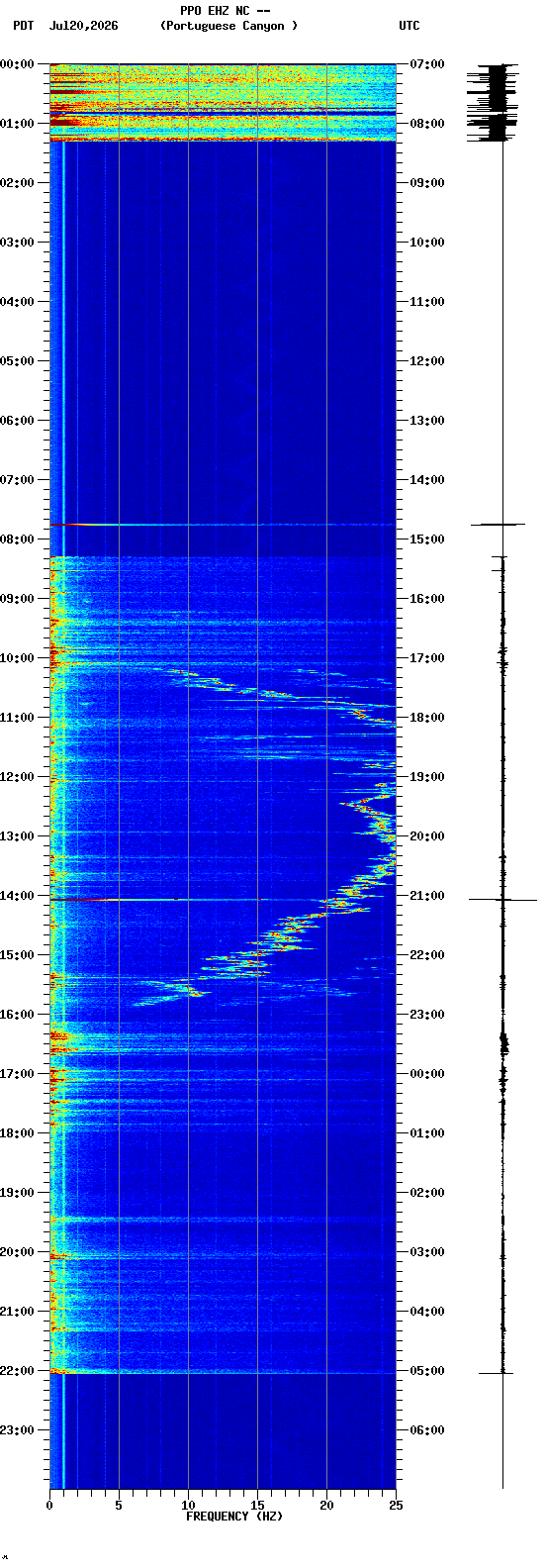Click the PDT time label '16:00'

click(17, 1014)
